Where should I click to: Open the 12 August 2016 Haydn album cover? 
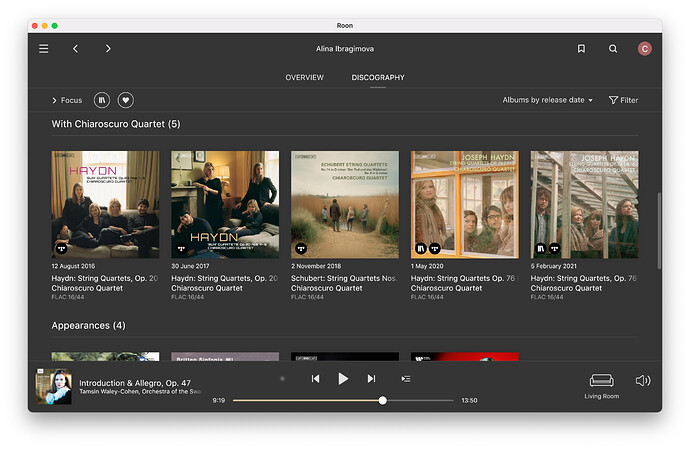(105, 205)
